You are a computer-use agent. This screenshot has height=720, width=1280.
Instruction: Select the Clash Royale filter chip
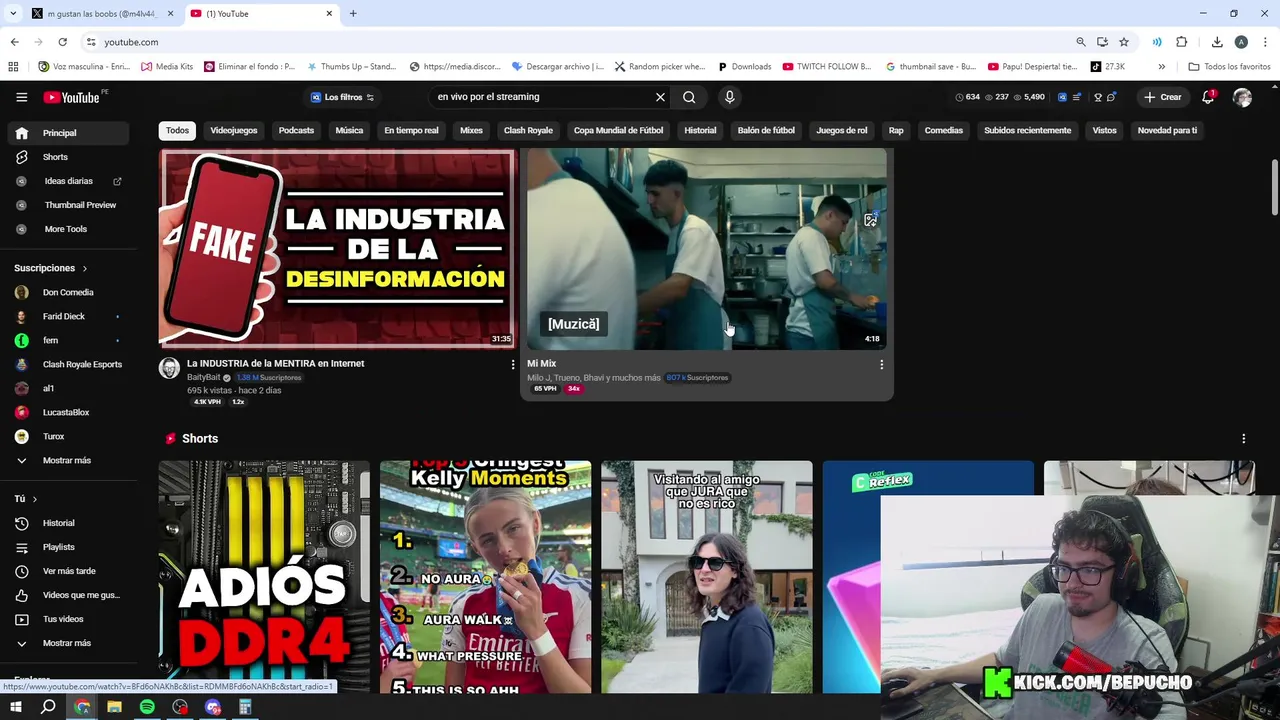point(528,130)
